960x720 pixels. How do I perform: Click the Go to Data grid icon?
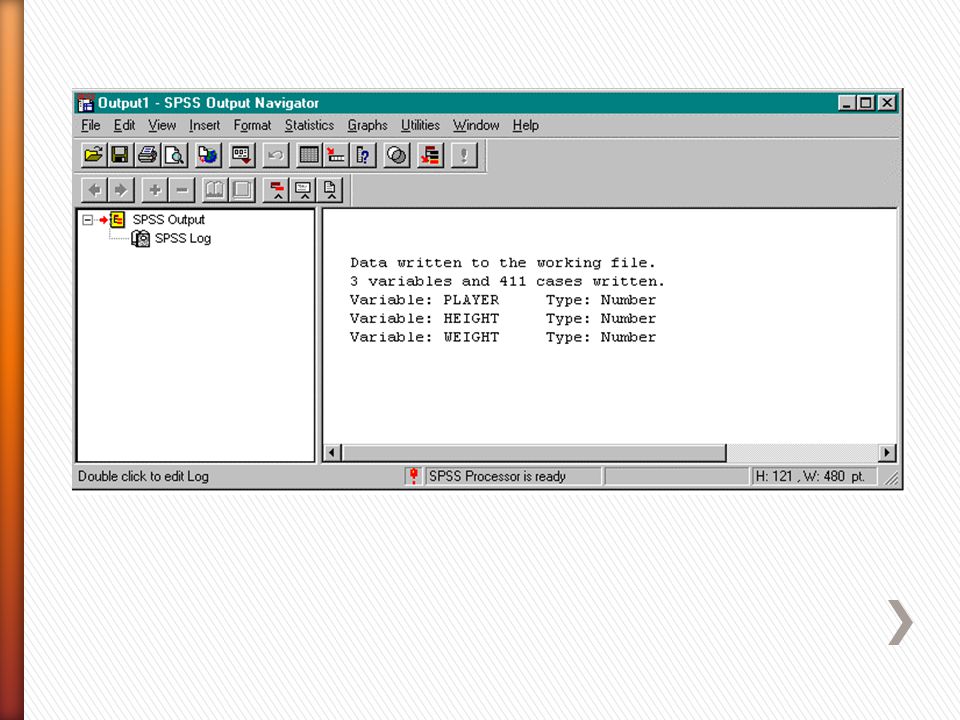309,155
